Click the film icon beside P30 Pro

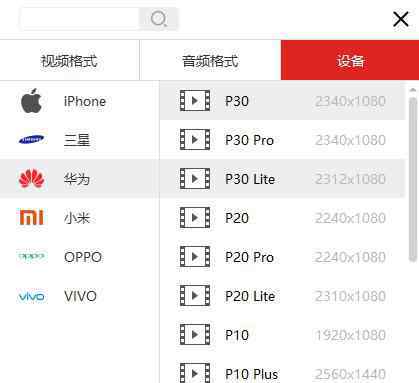coord(195,139)
